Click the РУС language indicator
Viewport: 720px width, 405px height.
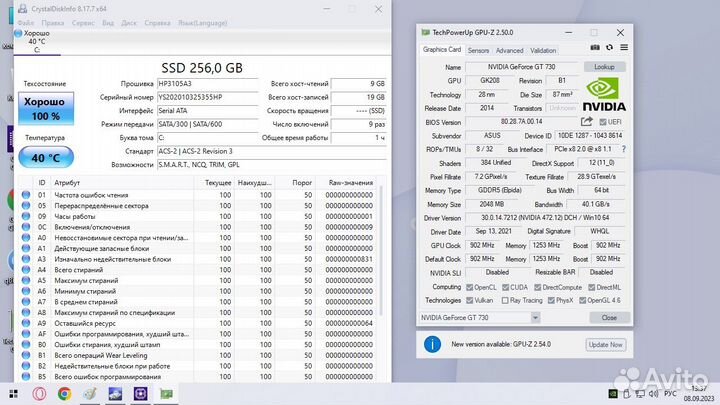[x=670, y=394]
